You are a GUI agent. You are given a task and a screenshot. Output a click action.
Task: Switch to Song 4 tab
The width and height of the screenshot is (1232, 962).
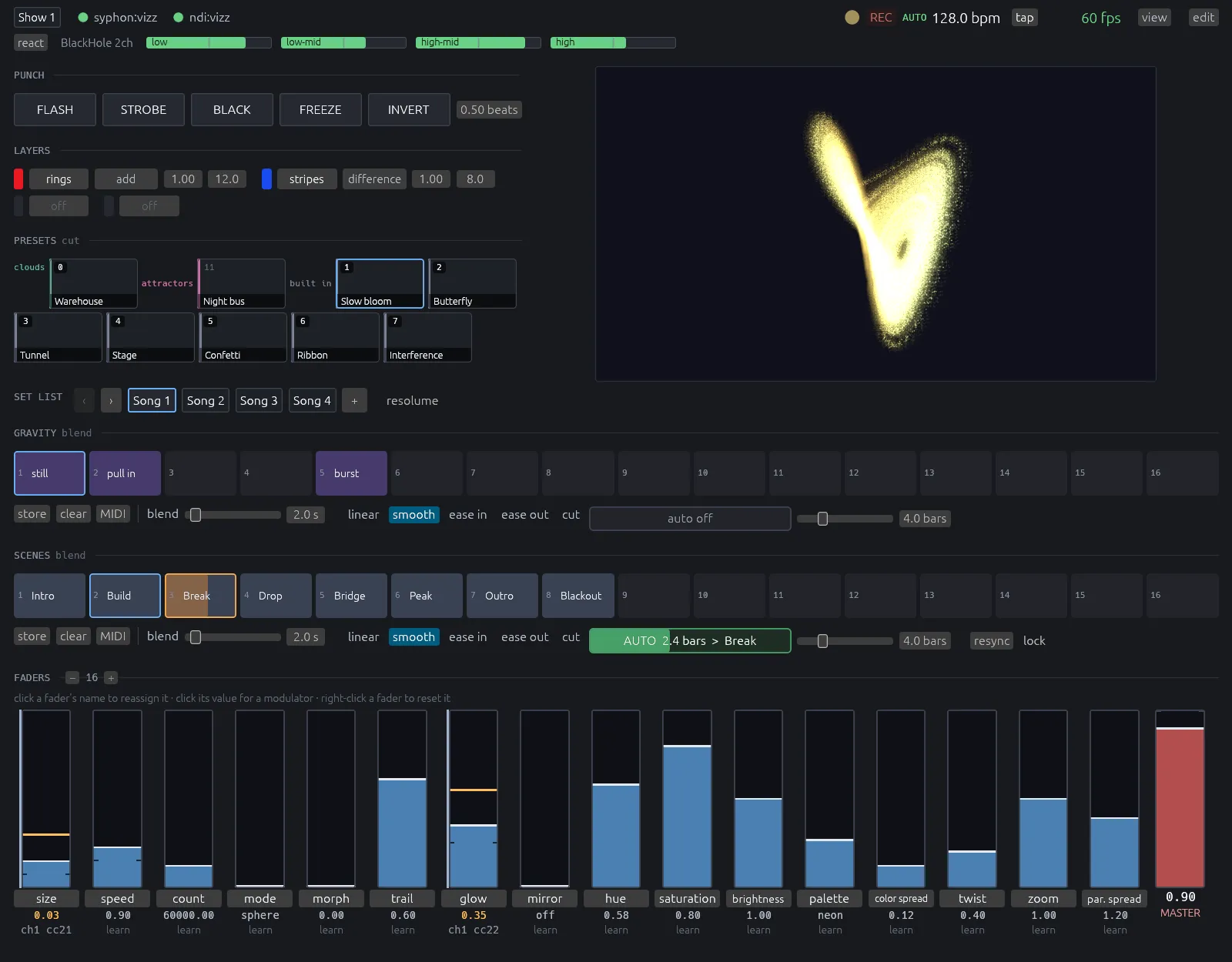coord(312,400)
